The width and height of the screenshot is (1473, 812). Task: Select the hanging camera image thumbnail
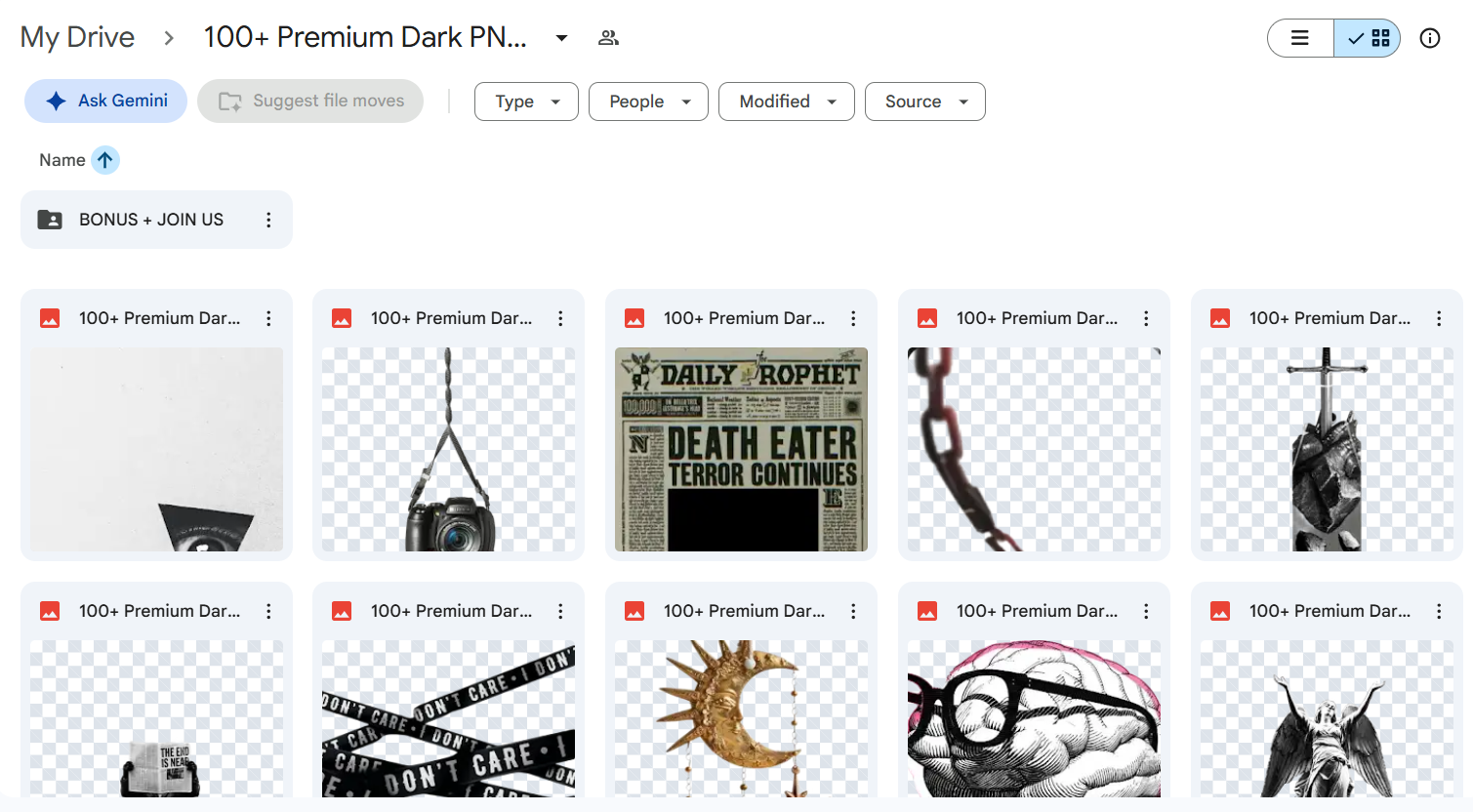[x=448, y=450]
